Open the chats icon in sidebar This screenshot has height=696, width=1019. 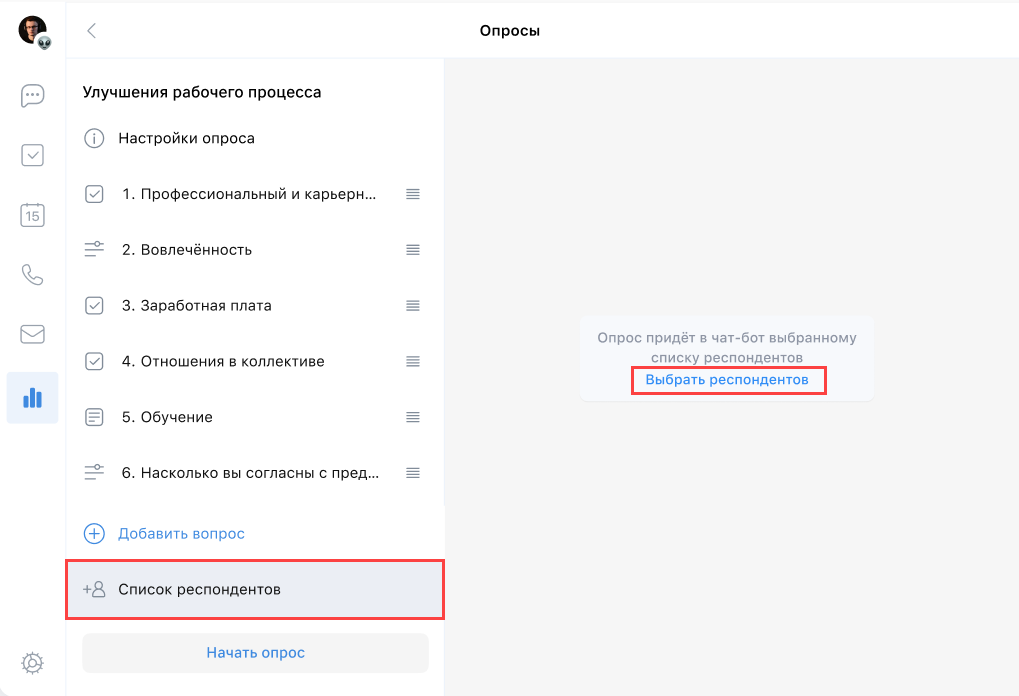[x=32, y=96]
